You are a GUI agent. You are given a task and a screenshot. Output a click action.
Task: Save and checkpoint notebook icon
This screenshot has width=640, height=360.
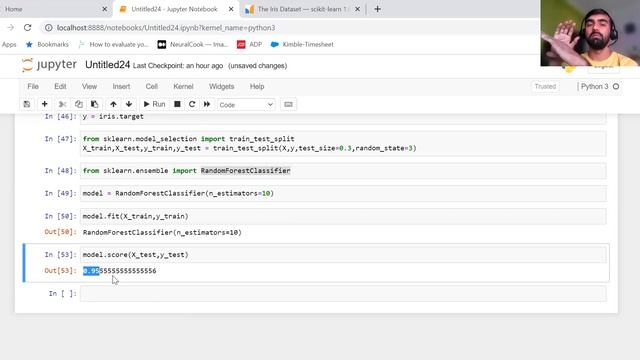pyautogui.click(x=27, y=104)
